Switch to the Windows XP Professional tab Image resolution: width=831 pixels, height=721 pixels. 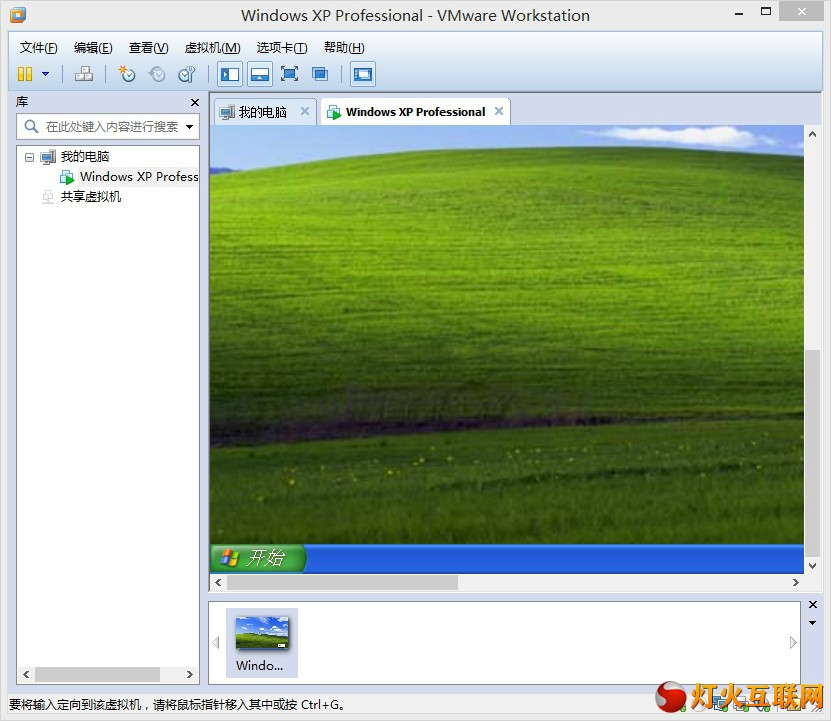[x=416, y=112]
